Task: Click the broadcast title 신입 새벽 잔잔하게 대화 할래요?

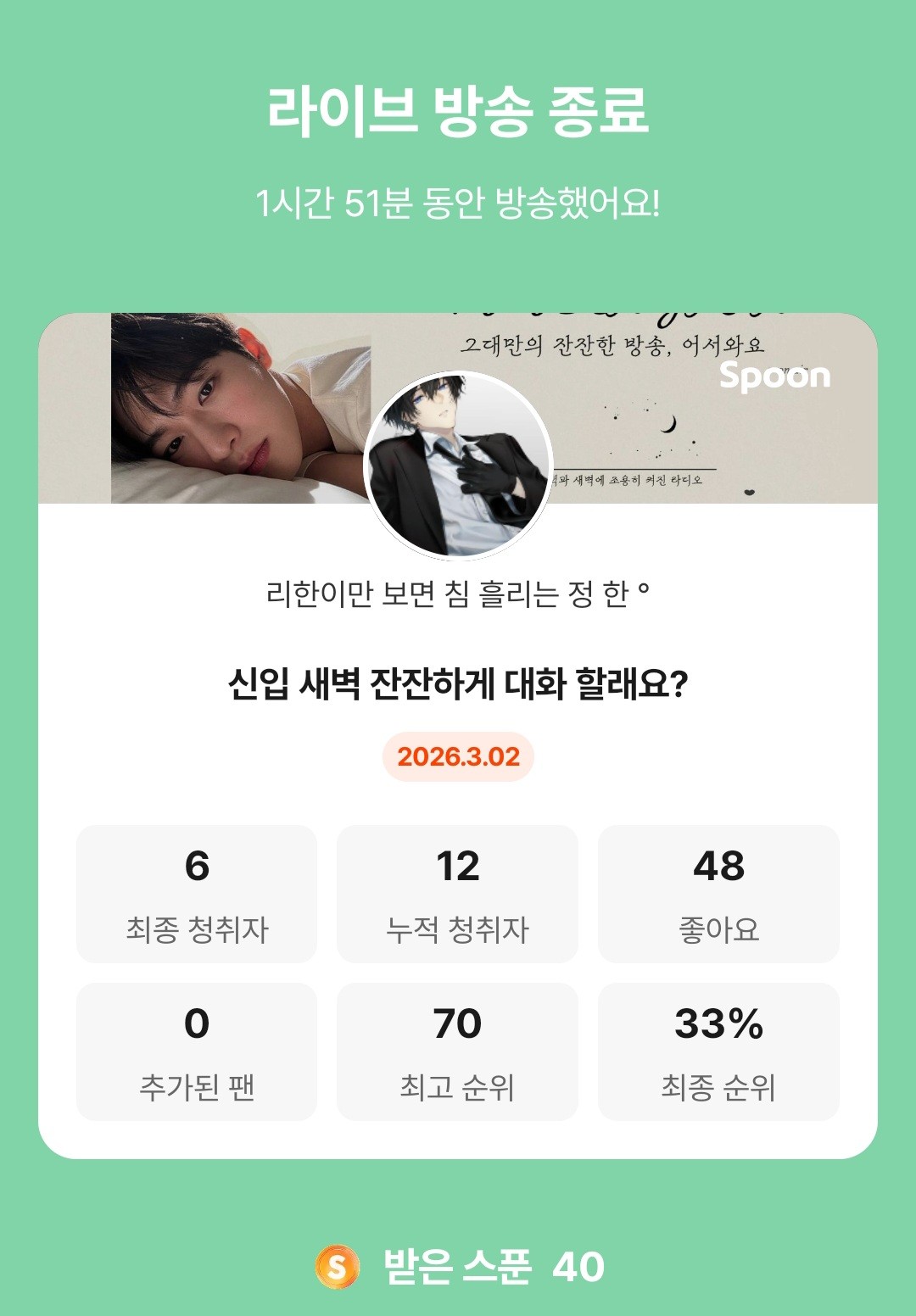Action: coord(458,683)
